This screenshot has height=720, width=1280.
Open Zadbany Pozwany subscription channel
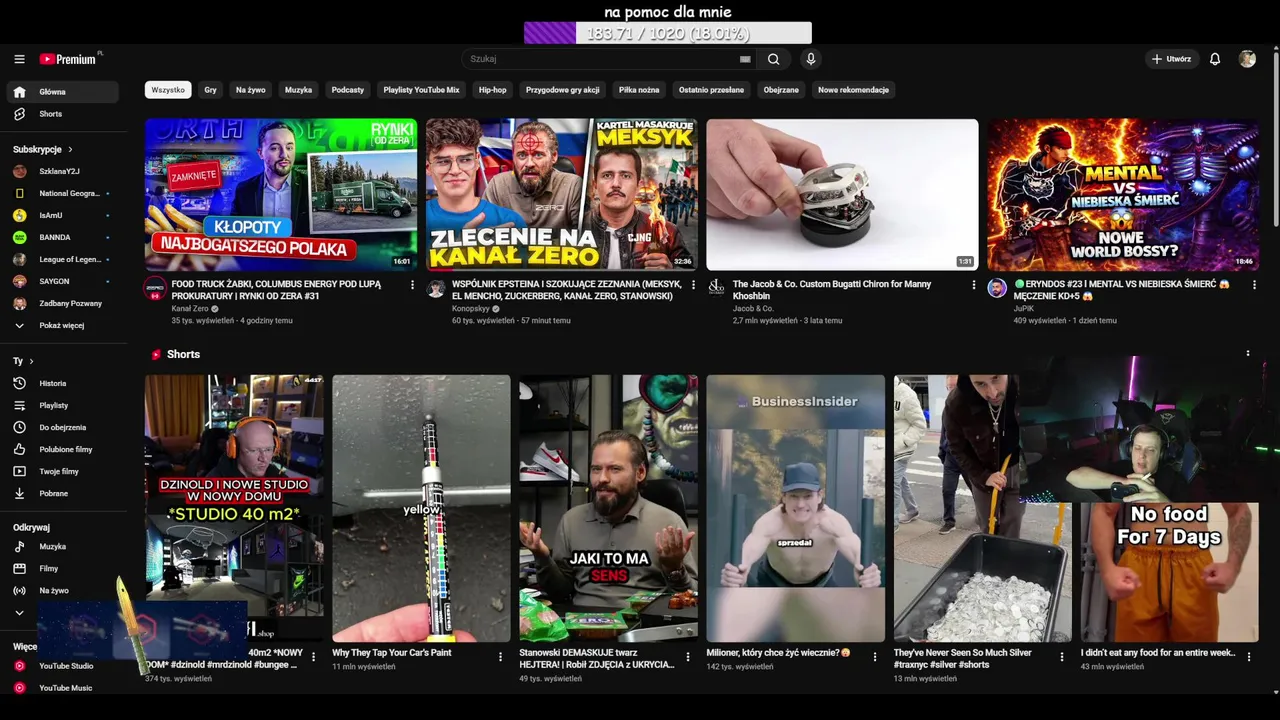pos(63,303)
